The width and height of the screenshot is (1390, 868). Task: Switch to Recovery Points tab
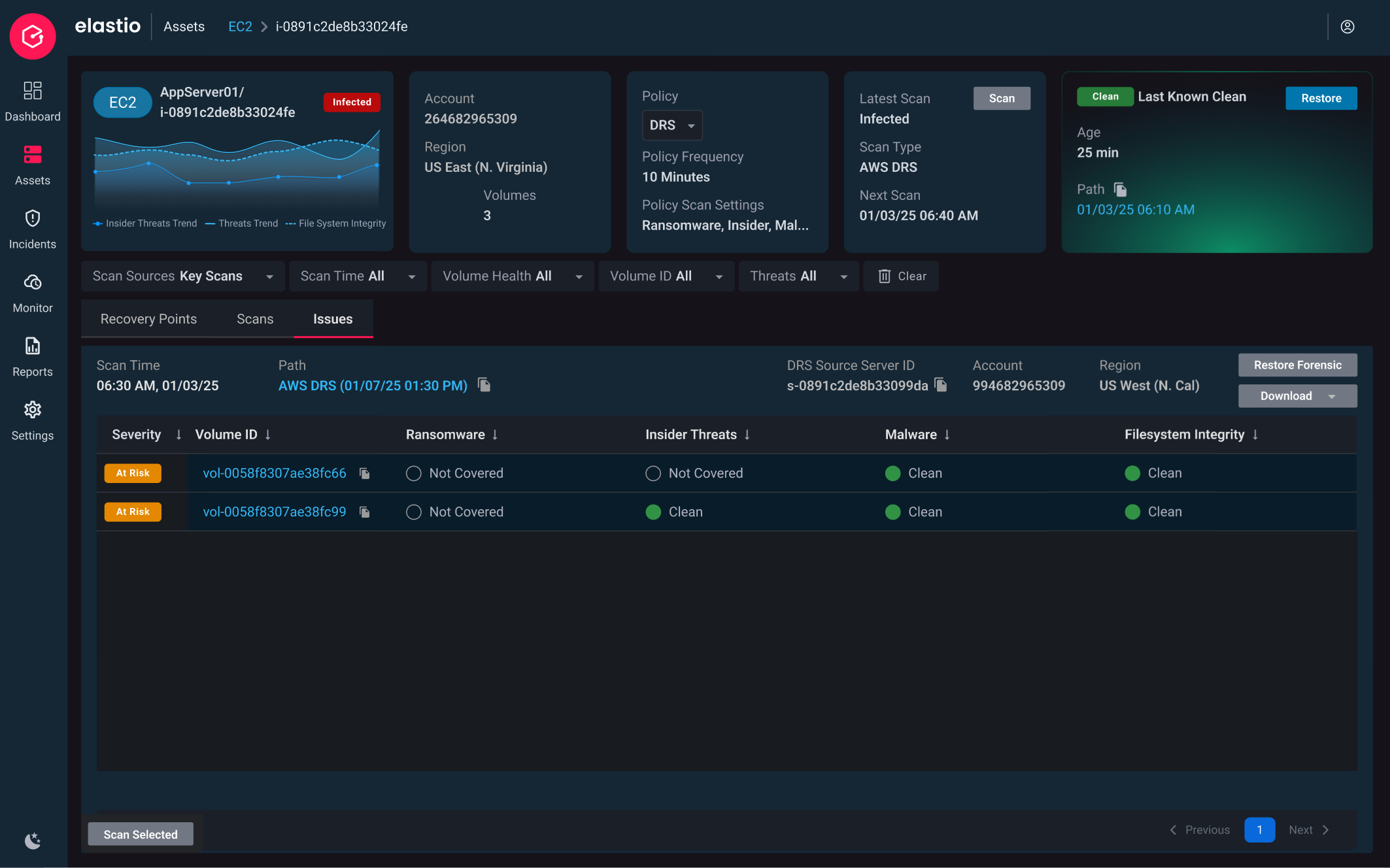coord(148,319)
